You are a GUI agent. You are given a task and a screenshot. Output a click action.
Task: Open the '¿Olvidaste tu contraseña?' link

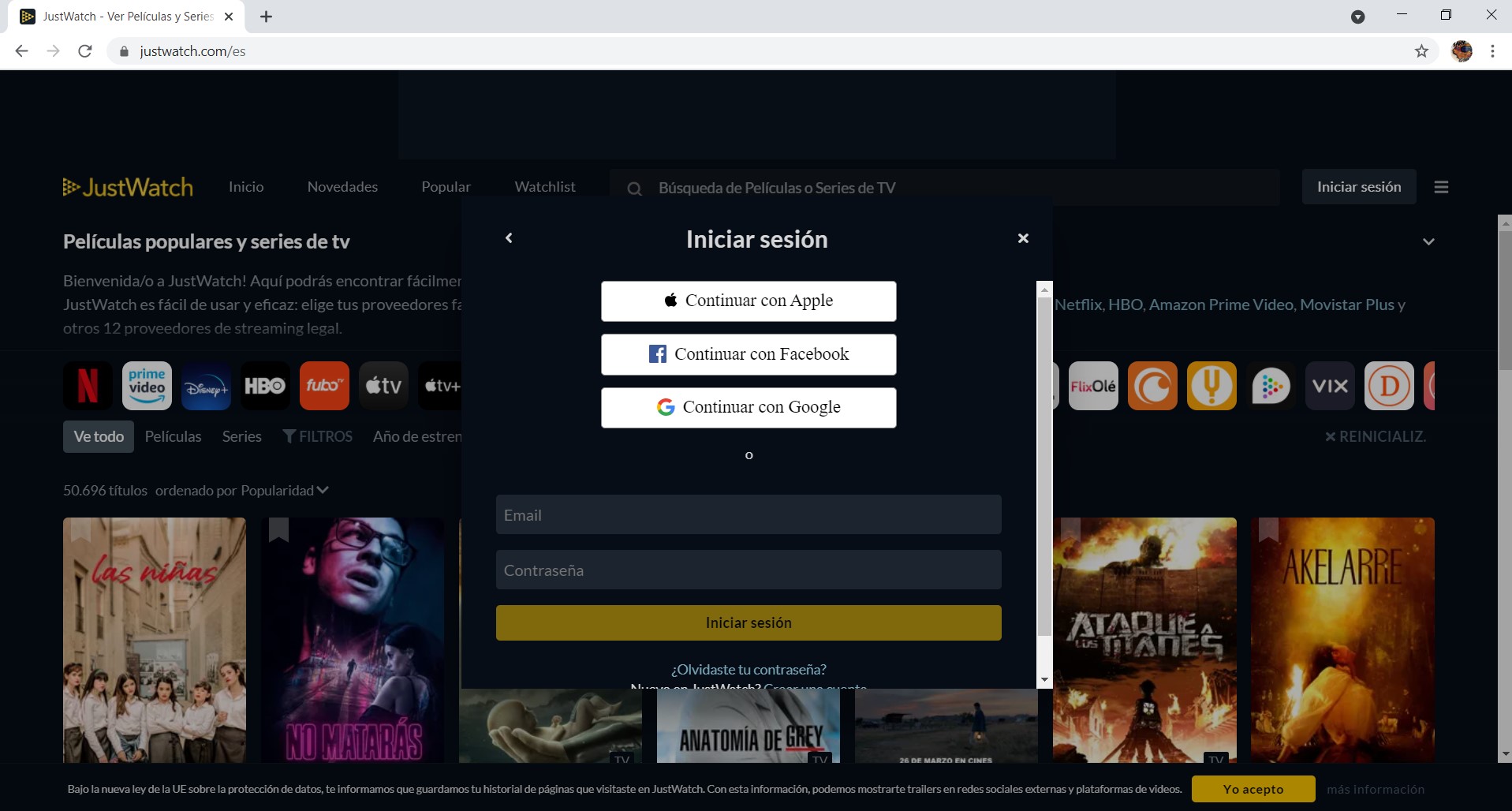tap(748, 669)
